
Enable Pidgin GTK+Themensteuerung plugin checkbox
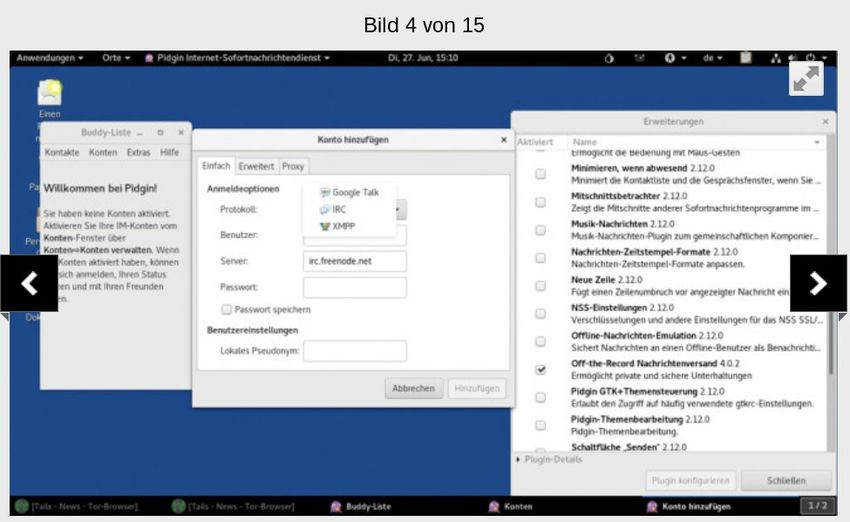(x=540, y=397)
